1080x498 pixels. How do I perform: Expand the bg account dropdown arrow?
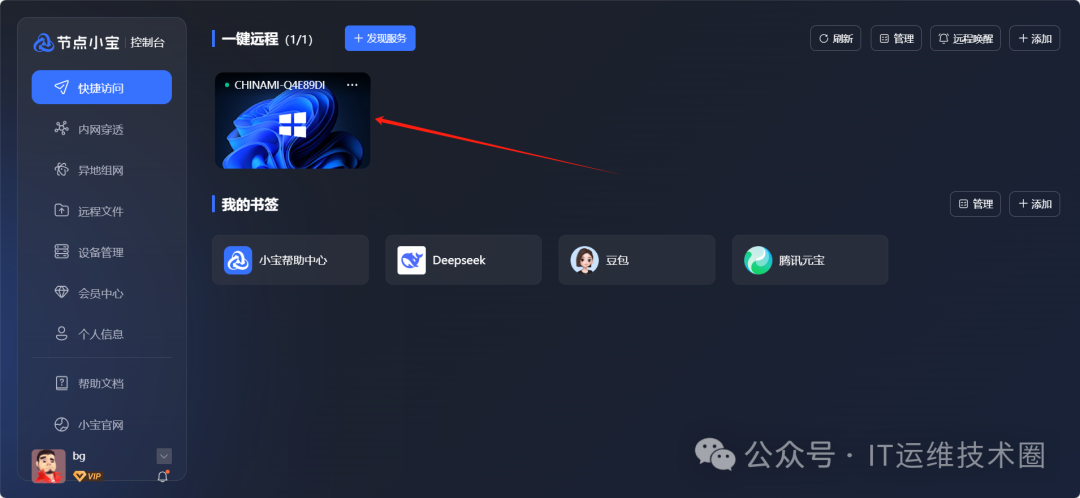164,456
